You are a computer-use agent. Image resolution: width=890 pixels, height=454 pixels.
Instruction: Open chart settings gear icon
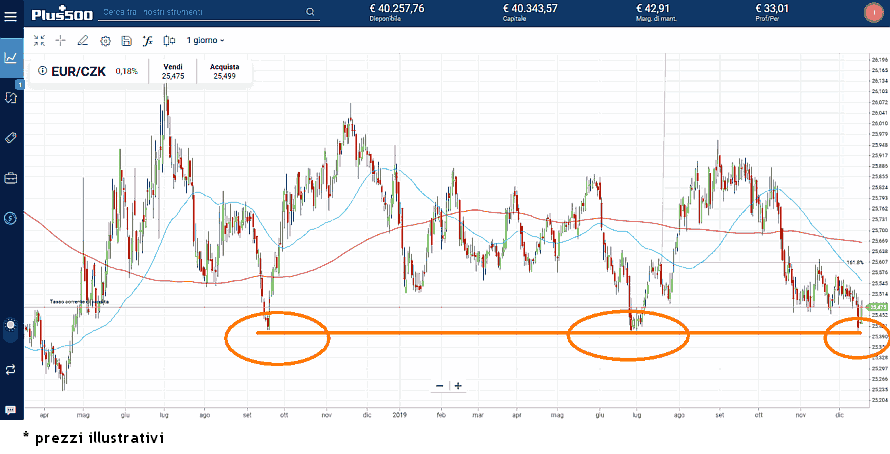(105, 41)
